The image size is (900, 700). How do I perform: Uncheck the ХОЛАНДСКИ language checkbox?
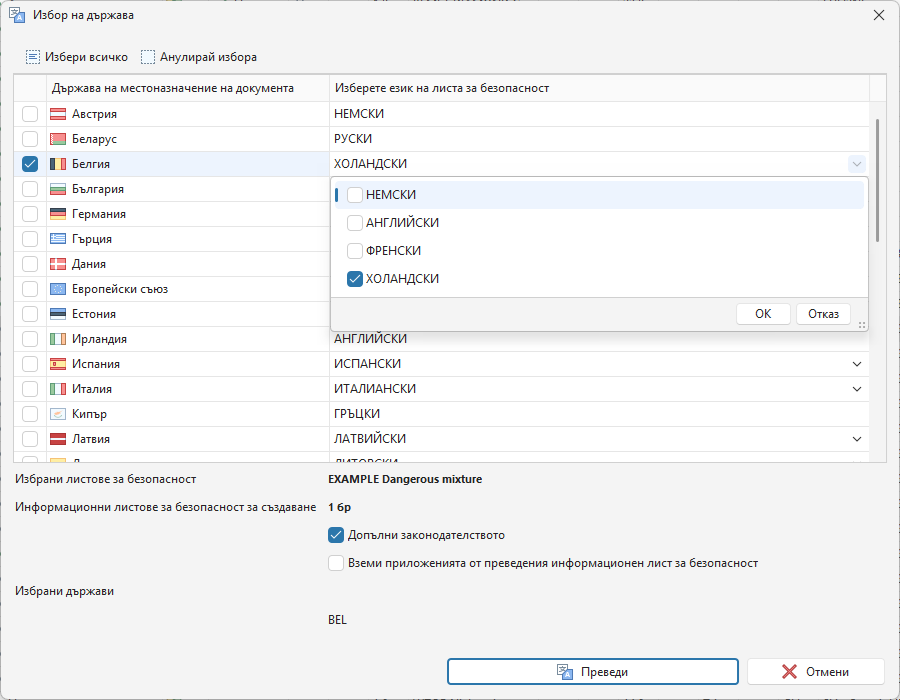[355, 279]
